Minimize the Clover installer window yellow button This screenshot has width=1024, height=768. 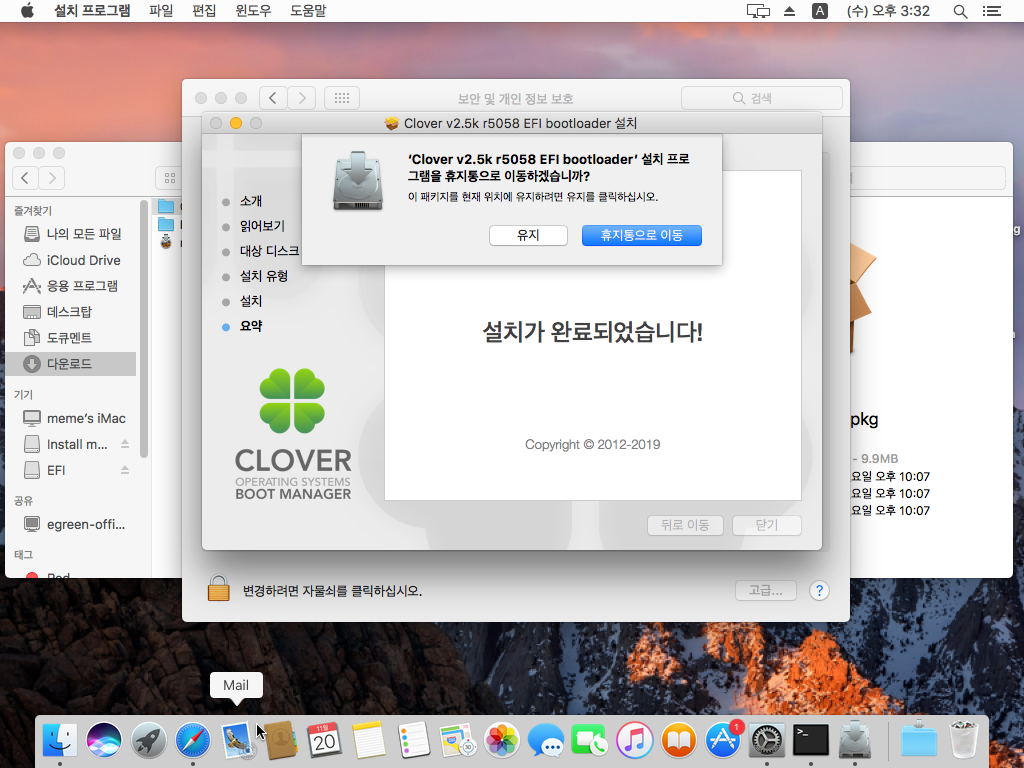[236, 123]
